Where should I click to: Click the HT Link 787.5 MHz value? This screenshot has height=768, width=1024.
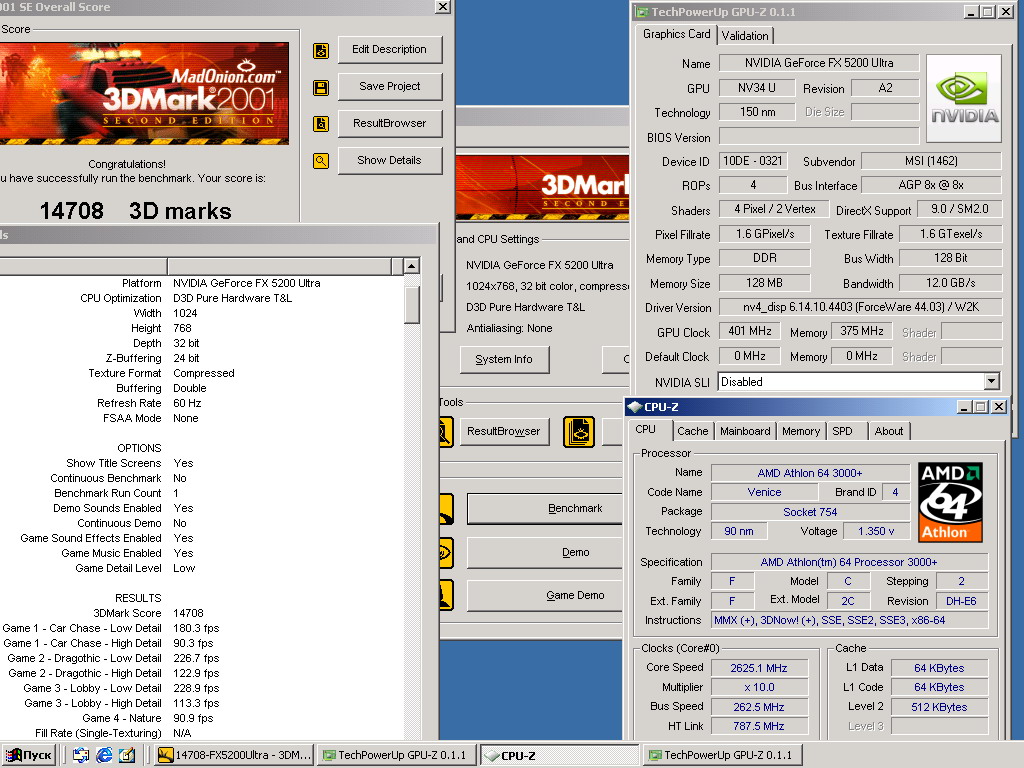[x=759, y=726]
